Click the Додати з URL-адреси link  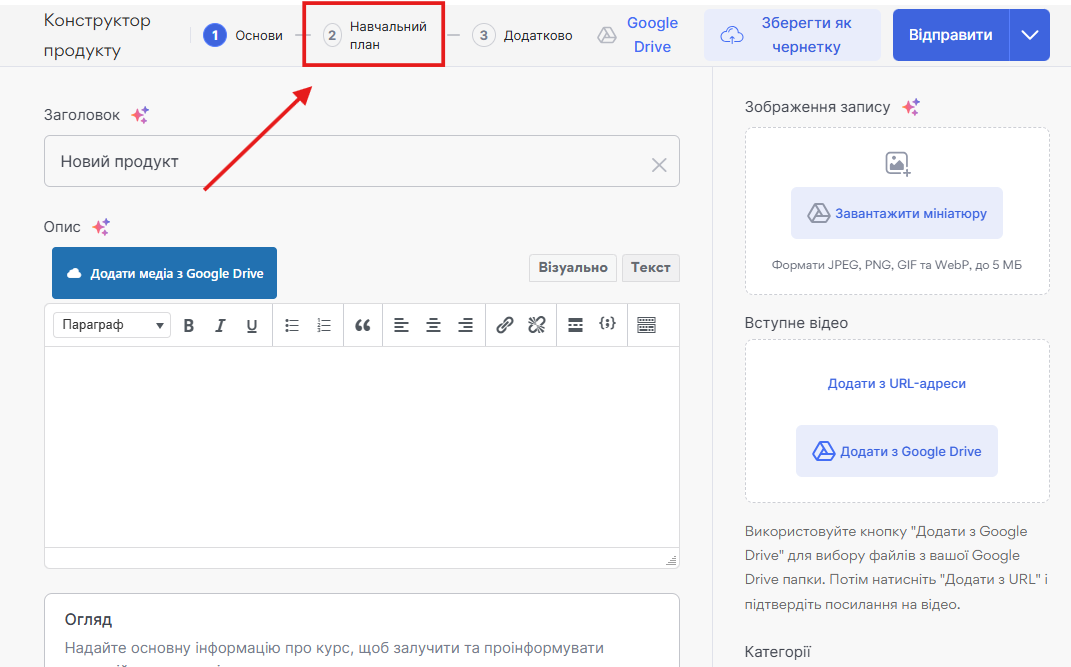click(896, 384)
